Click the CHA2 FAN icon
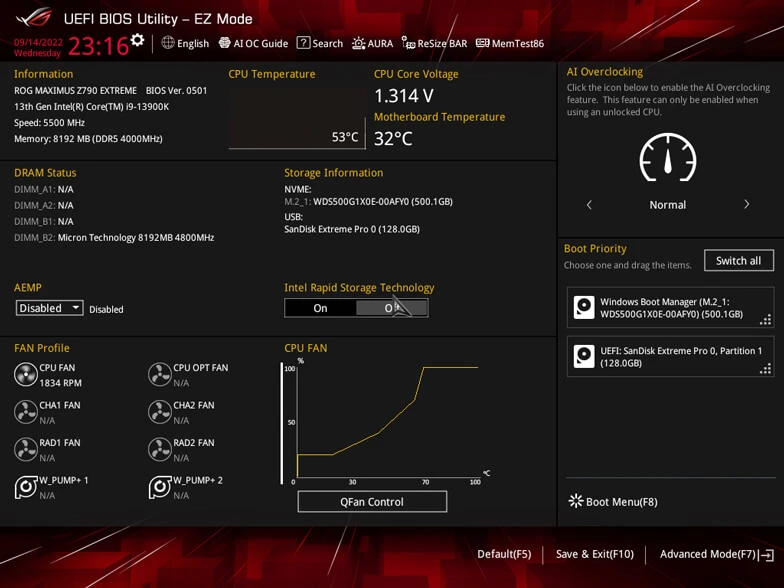784x588 pixels. (x=159, y=412)
